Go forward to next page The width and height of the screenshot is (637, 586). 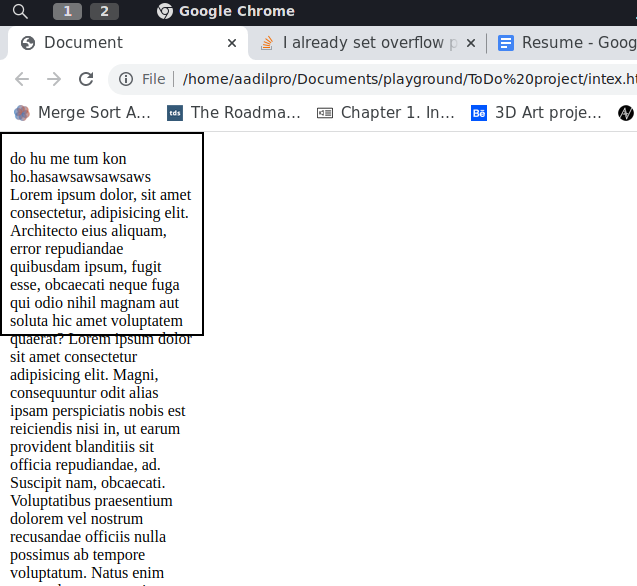click(54, 79)
